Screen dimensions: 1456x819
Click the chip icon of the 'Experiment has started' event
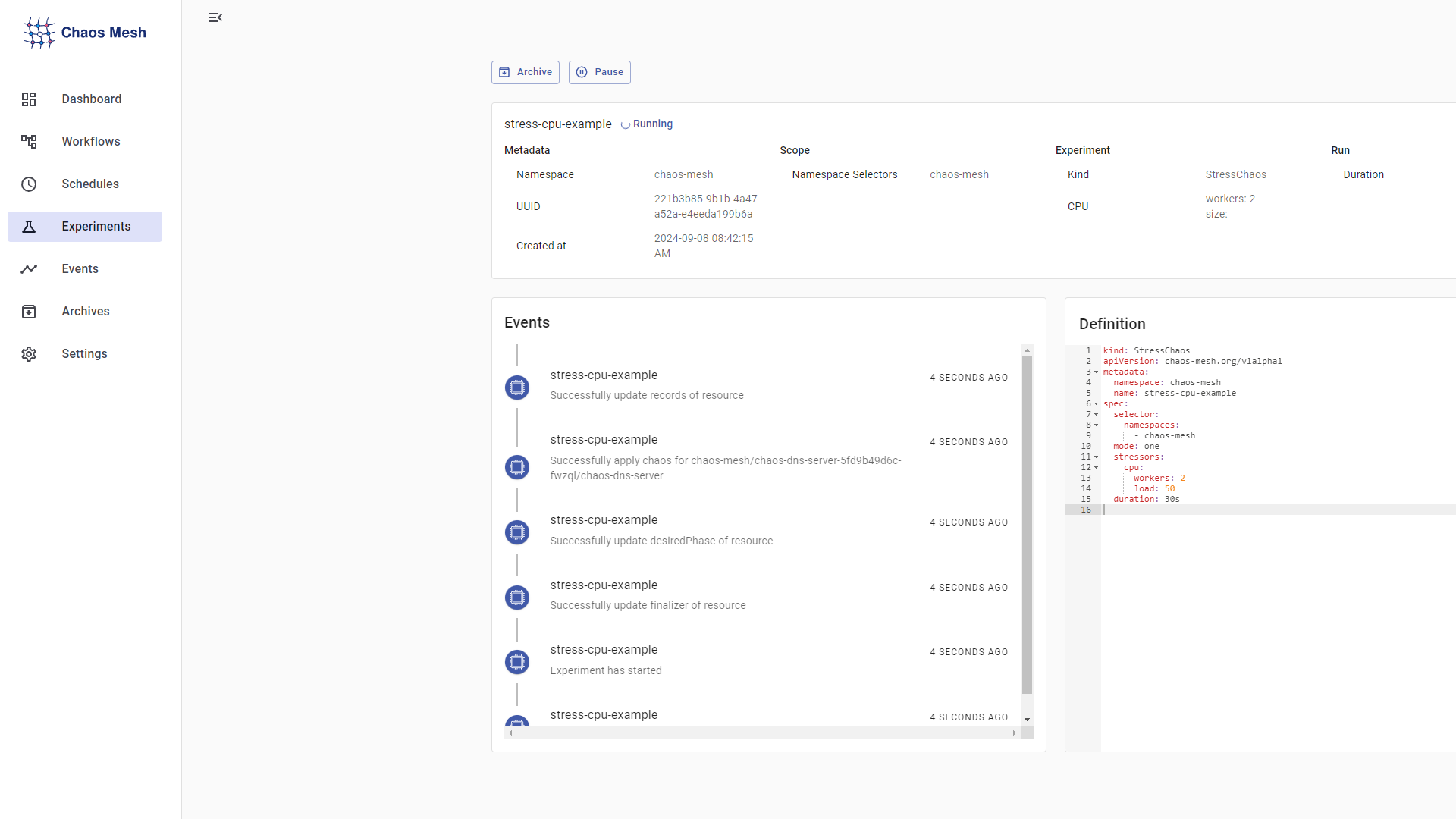click(x=517, y=662)
